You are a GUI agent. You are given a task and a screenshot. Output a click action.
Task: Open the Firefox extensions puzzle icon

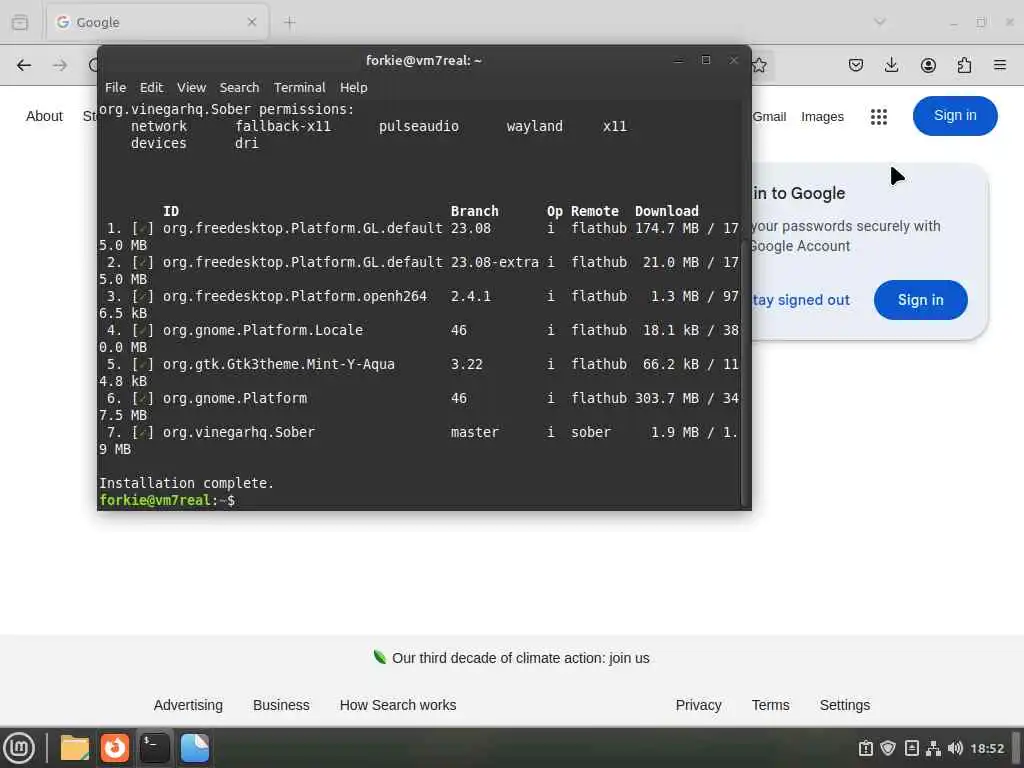pos(964,65)
